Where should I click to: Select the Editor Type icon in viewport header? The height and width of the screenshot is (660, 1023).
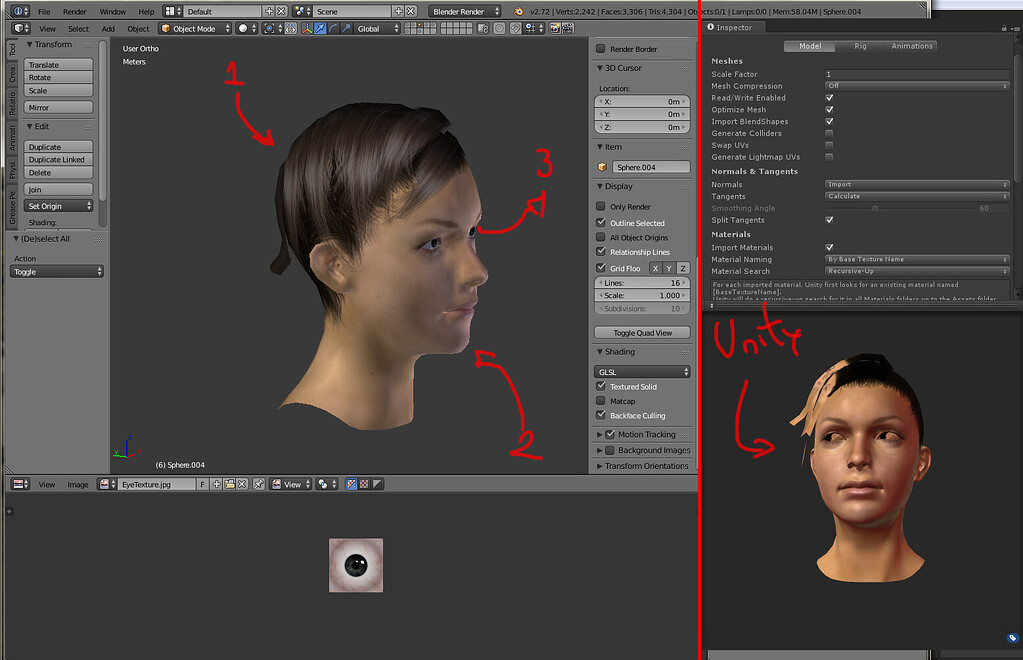click(20, 28)
